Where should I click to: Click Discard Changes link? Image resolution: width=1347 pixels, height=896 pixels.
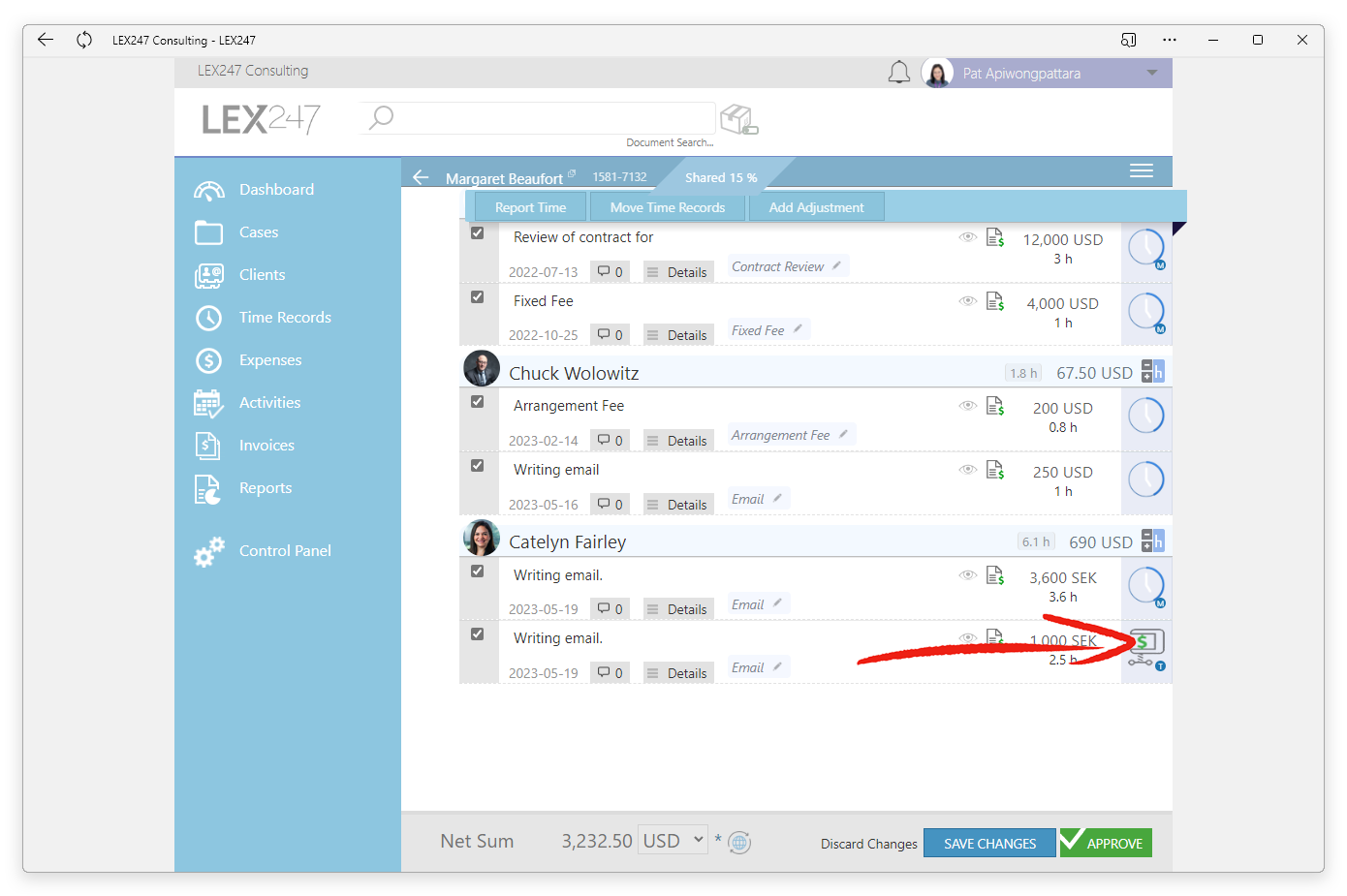pos(869,844)
